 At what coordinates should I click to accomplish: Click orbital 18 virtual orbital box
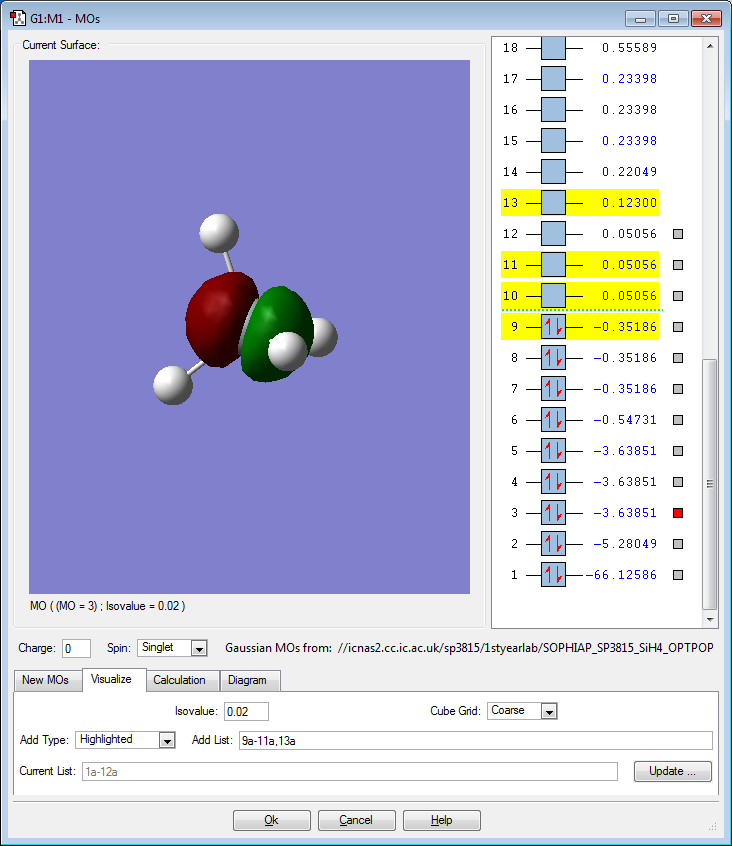(x=553, y=48)
